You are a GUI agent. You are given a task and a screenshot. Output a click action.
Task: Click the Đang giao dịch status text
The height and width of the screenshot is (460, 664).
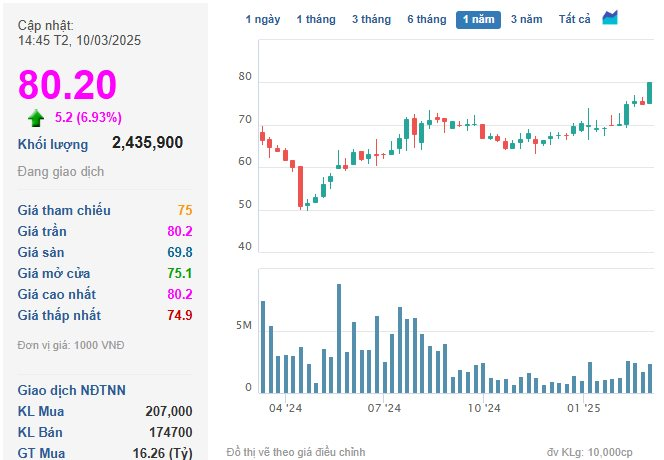(61, 172)
